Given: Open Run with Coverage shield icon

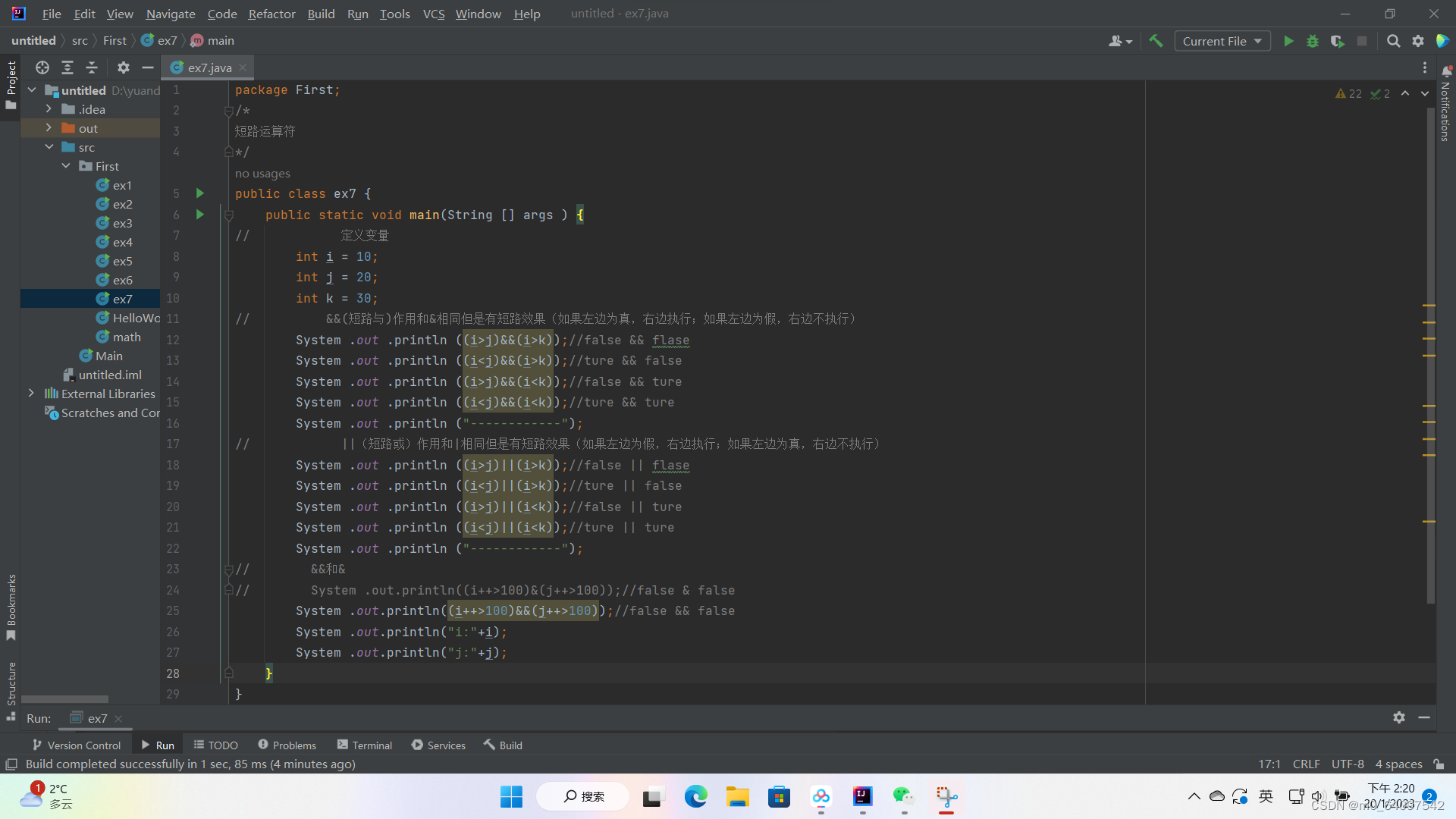Looking at the screenshot, I should [x=1337, y=41].
